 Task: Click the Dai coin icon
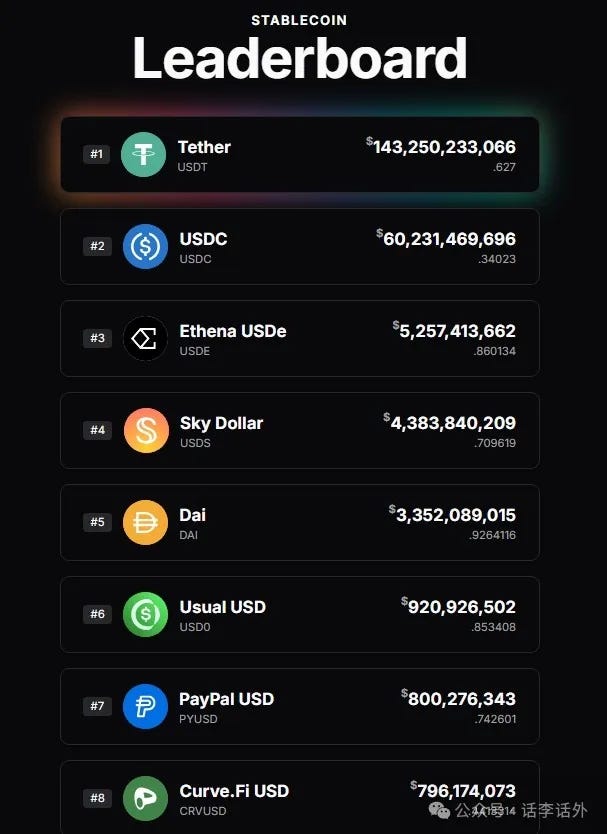click(145, 522)
